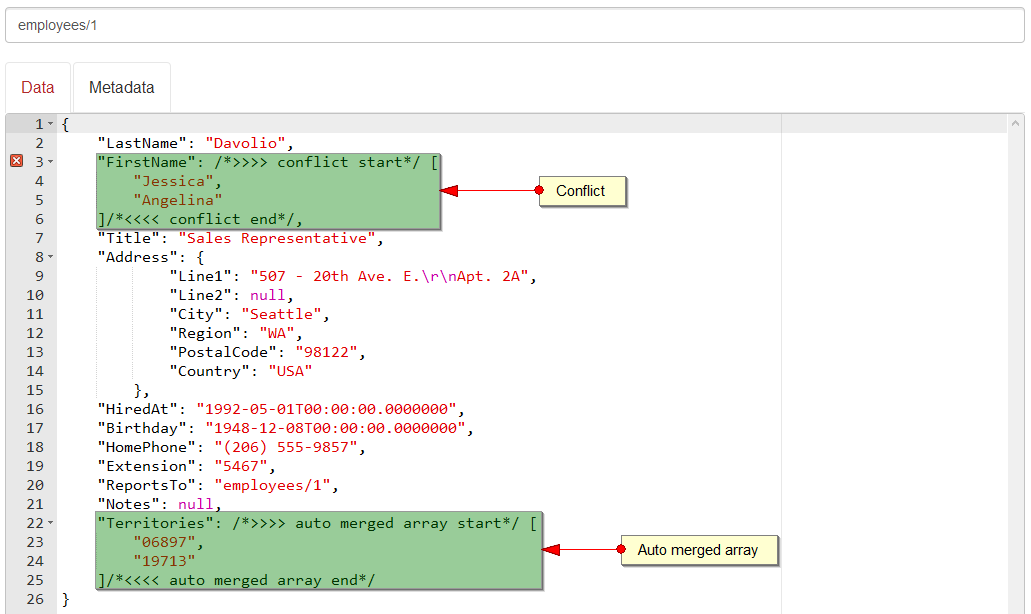Viewport: 1031px width, 614px height.
Task: Click the null value of Line2
Action: tap(268, 295)
